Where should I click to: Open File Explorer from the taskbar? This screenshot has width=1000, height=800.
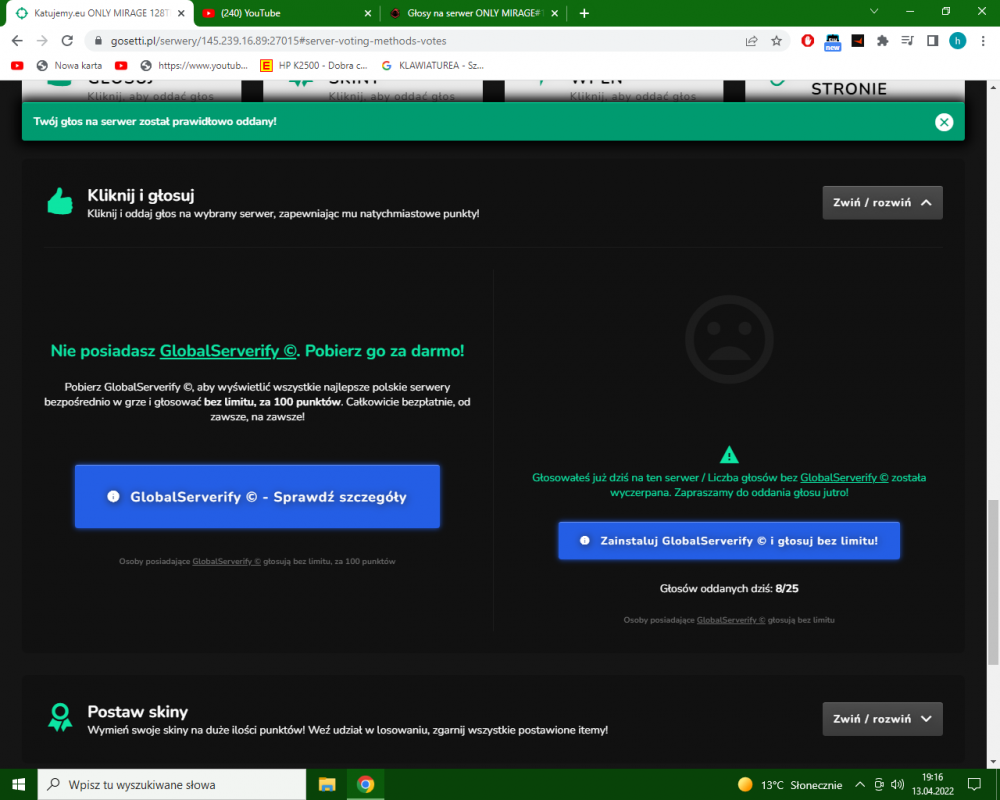click(327, 785)
